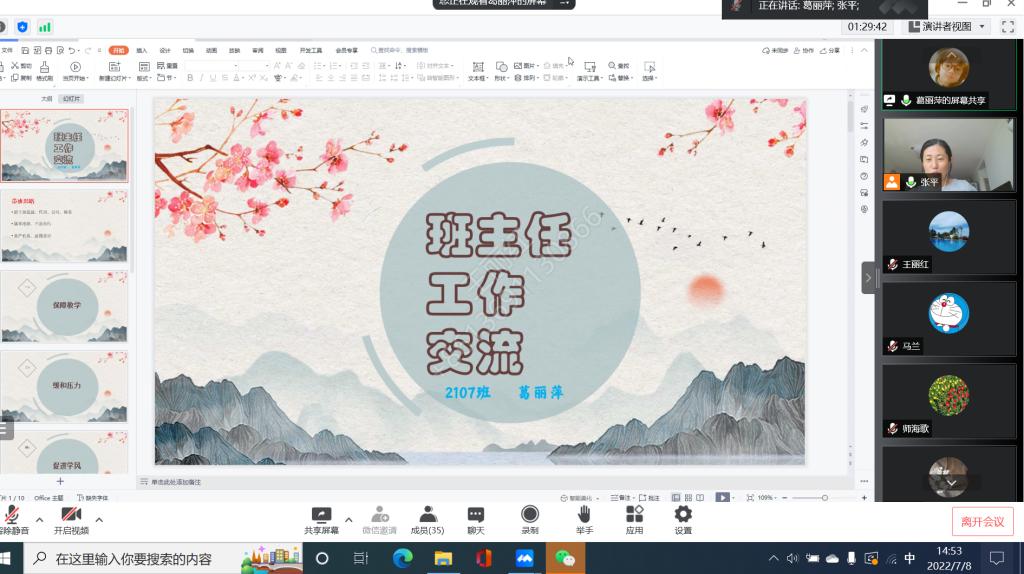Toggle bold formatting in WPS ribbon
This screenshot has height=574, width=1024.
click(x=189, y=78)
